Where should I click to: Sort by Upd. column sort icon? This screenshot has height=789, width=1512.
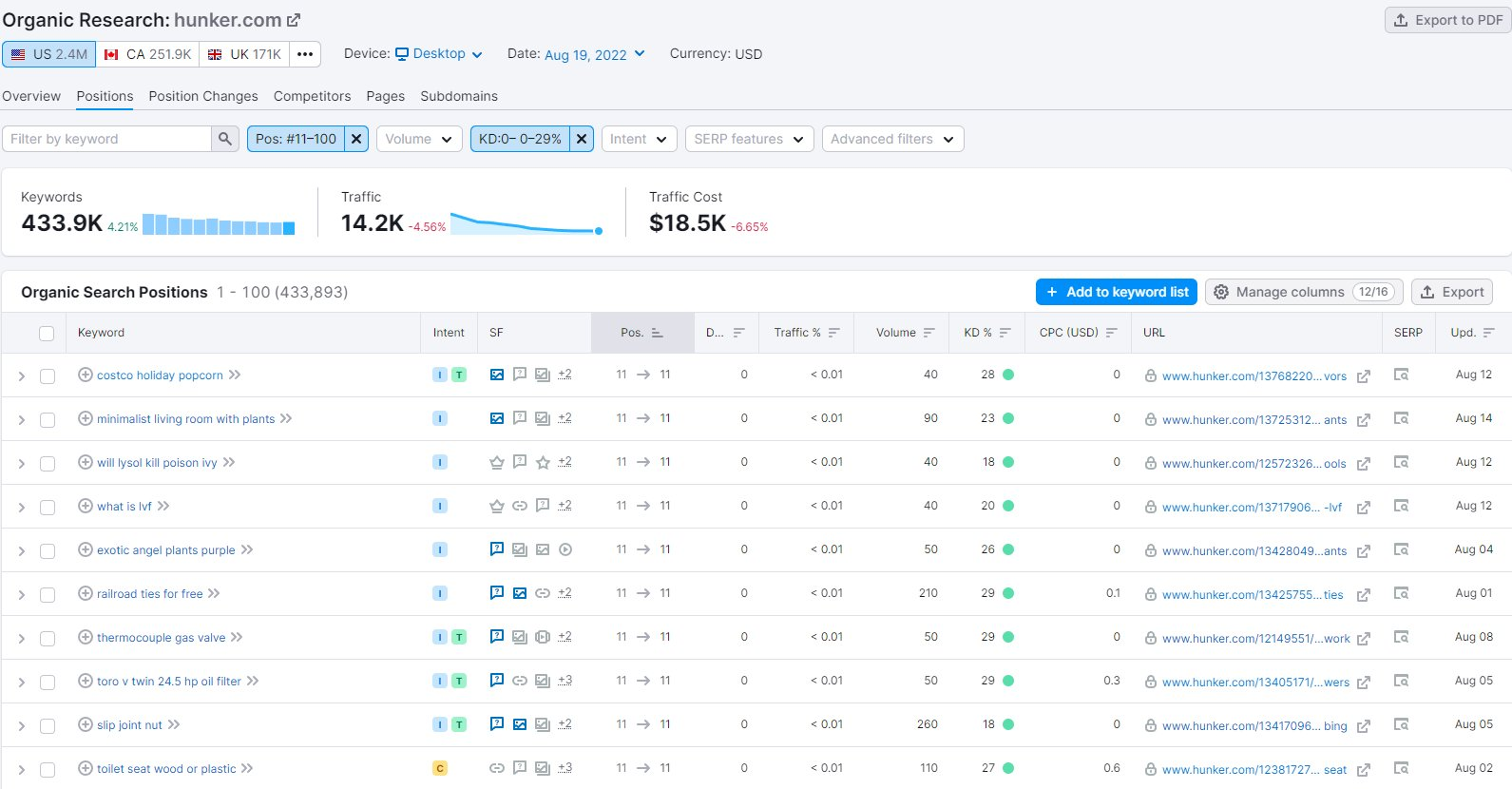1489,333
